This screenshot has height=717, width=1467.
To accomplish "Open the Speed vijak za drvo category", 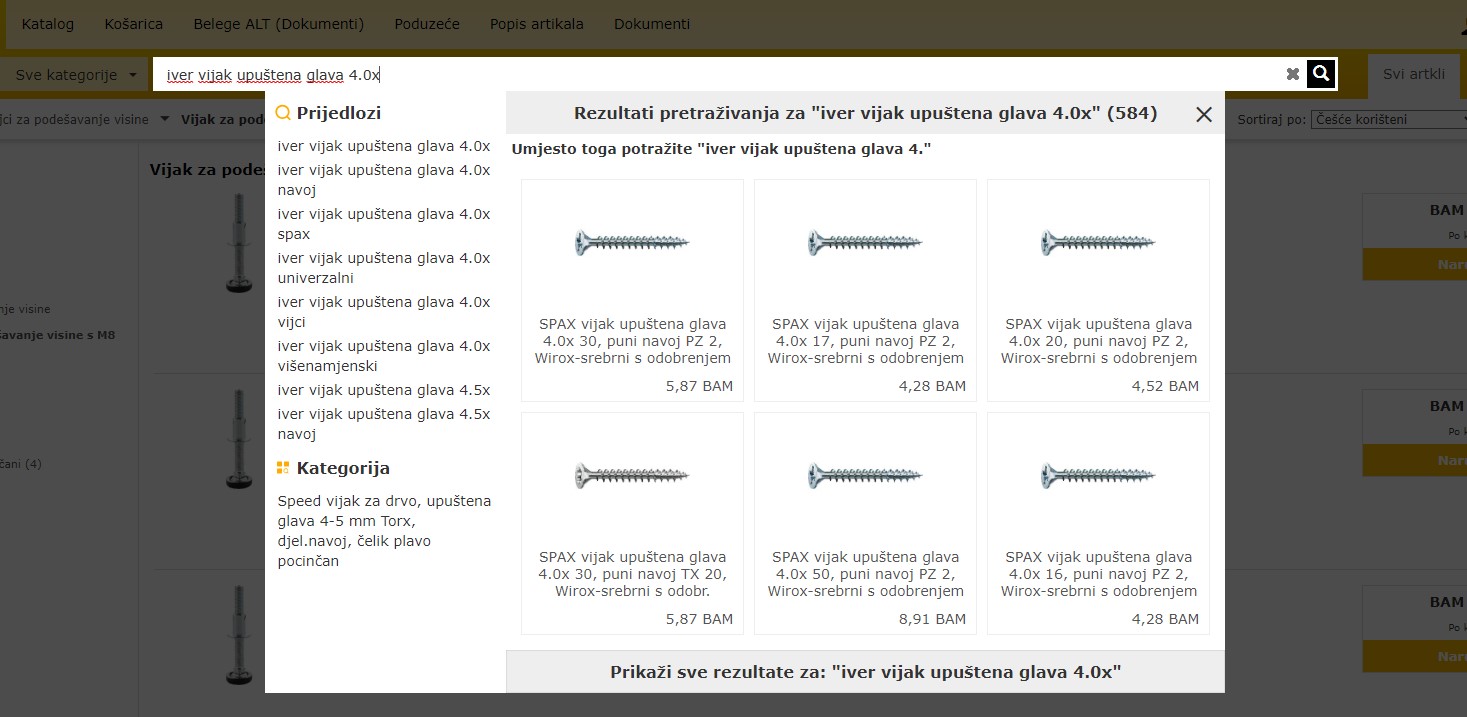I will tap(384, 531).
